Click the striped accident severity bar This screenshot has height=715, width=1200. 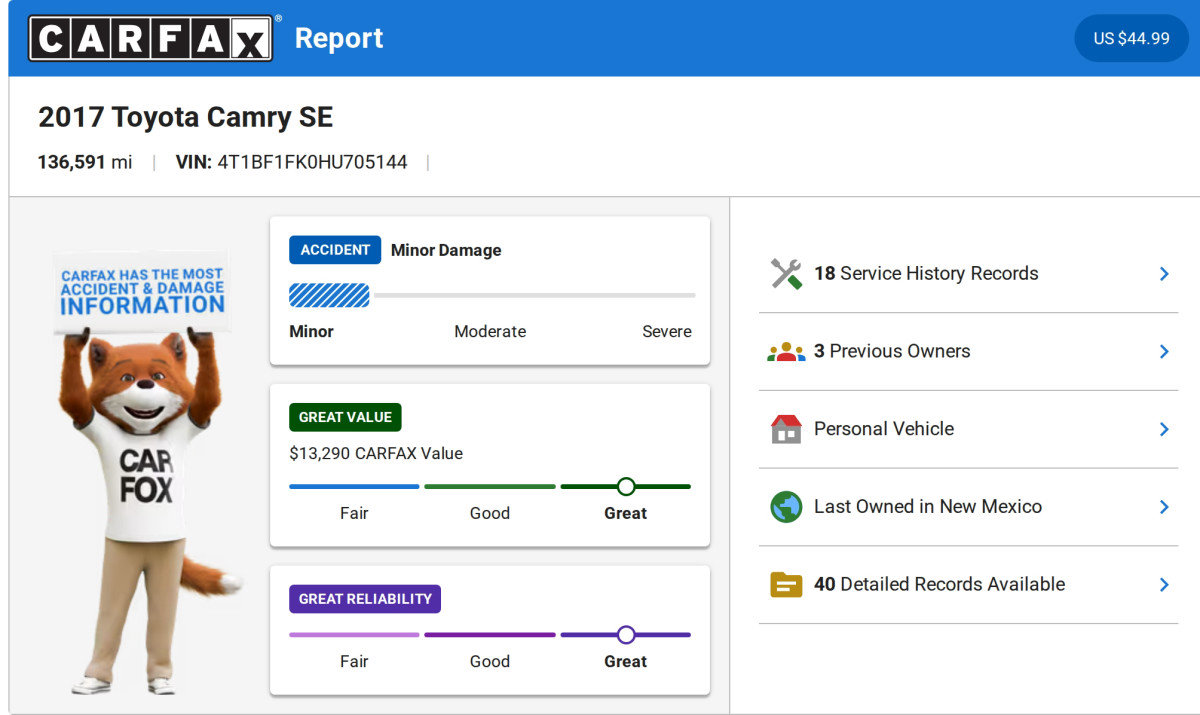point(329,295)
